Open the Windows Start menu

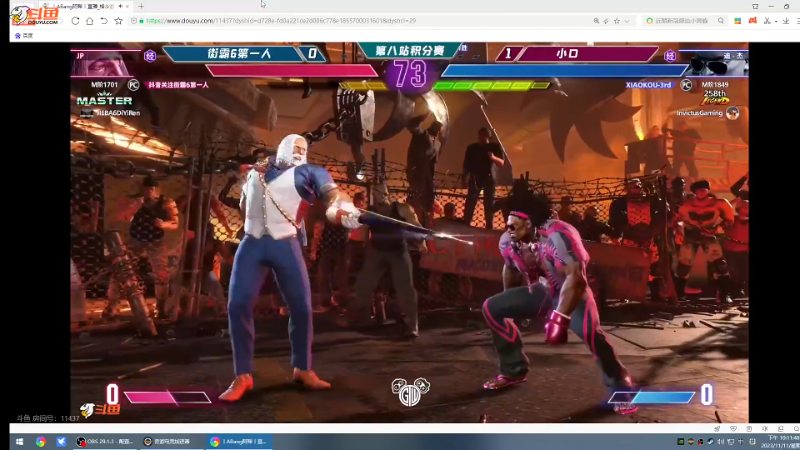pos(19,441)
